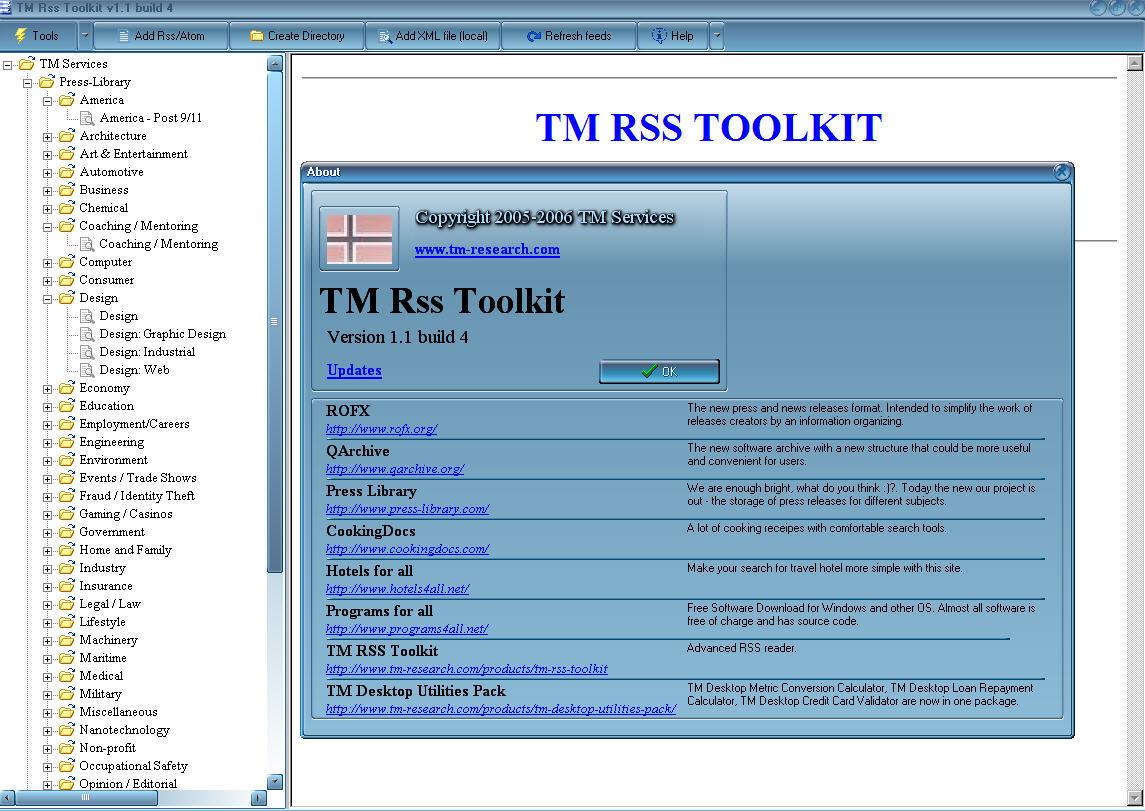Expand the Medical folder node
1145x811 pixels.
pyautogui.click(x=47, y=677)
